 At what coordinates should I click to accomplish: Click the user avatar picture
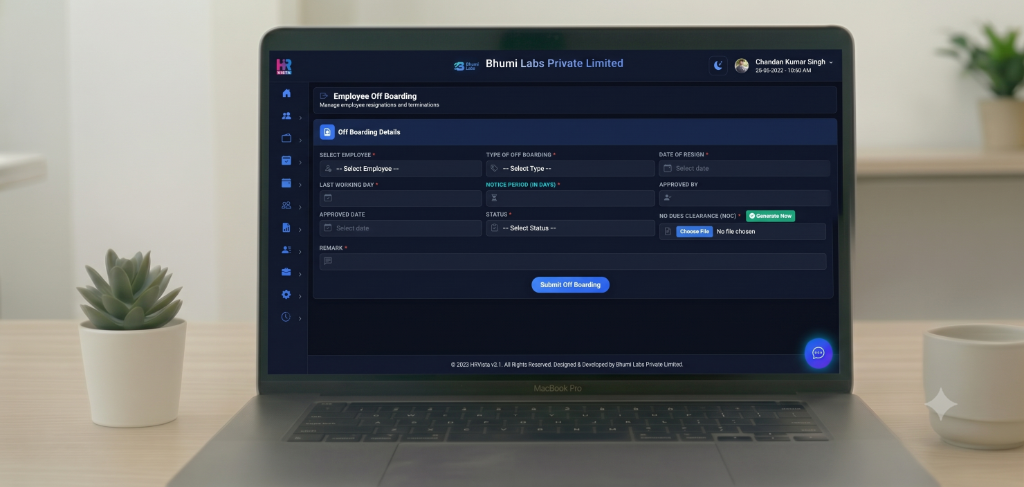pyautogui.click(x=741, y=65)
